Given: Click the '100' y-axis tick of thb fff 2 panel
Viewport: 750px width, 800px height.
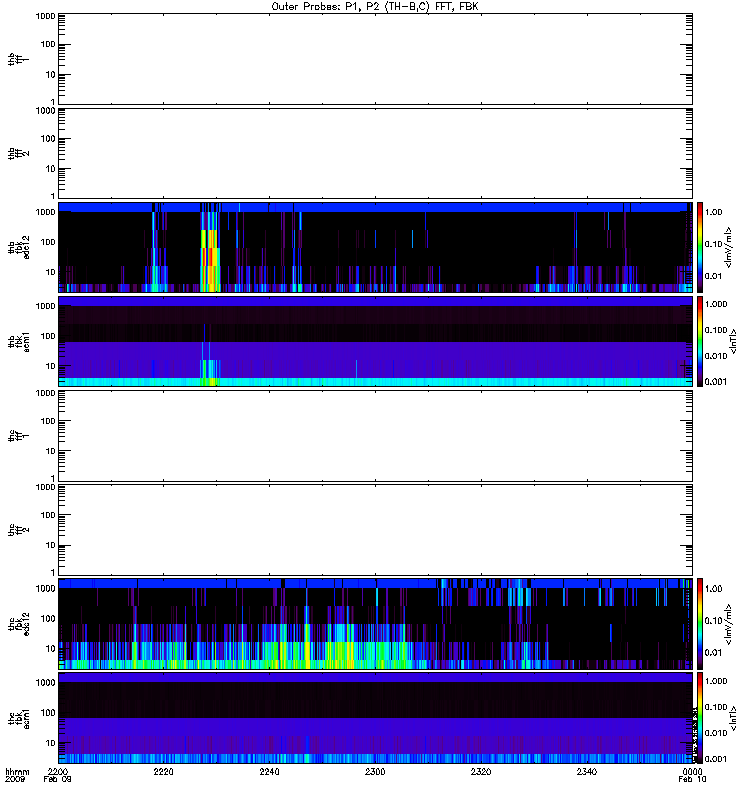Looking at the screenshot, I should click(x=48, y=138).
